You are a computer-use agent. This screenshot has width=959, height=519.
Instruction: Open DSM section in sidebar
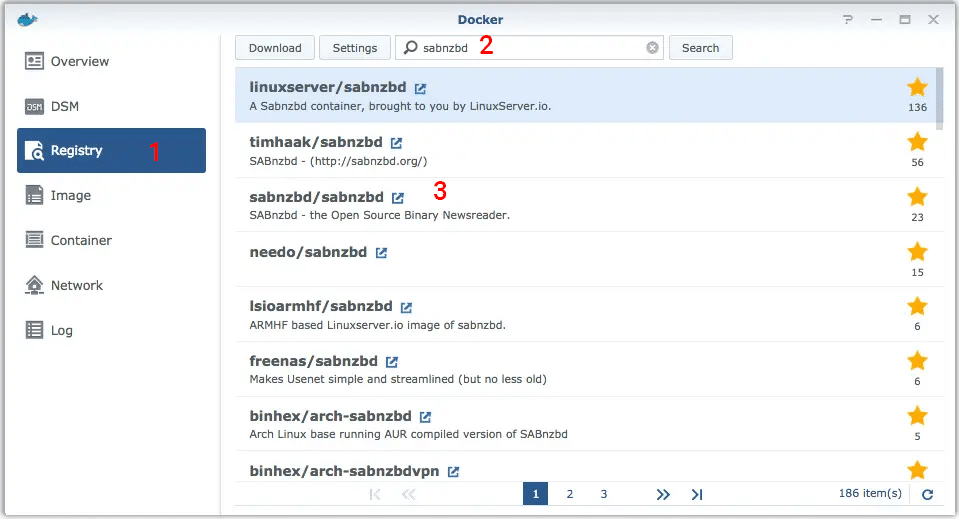pos(111,106)
